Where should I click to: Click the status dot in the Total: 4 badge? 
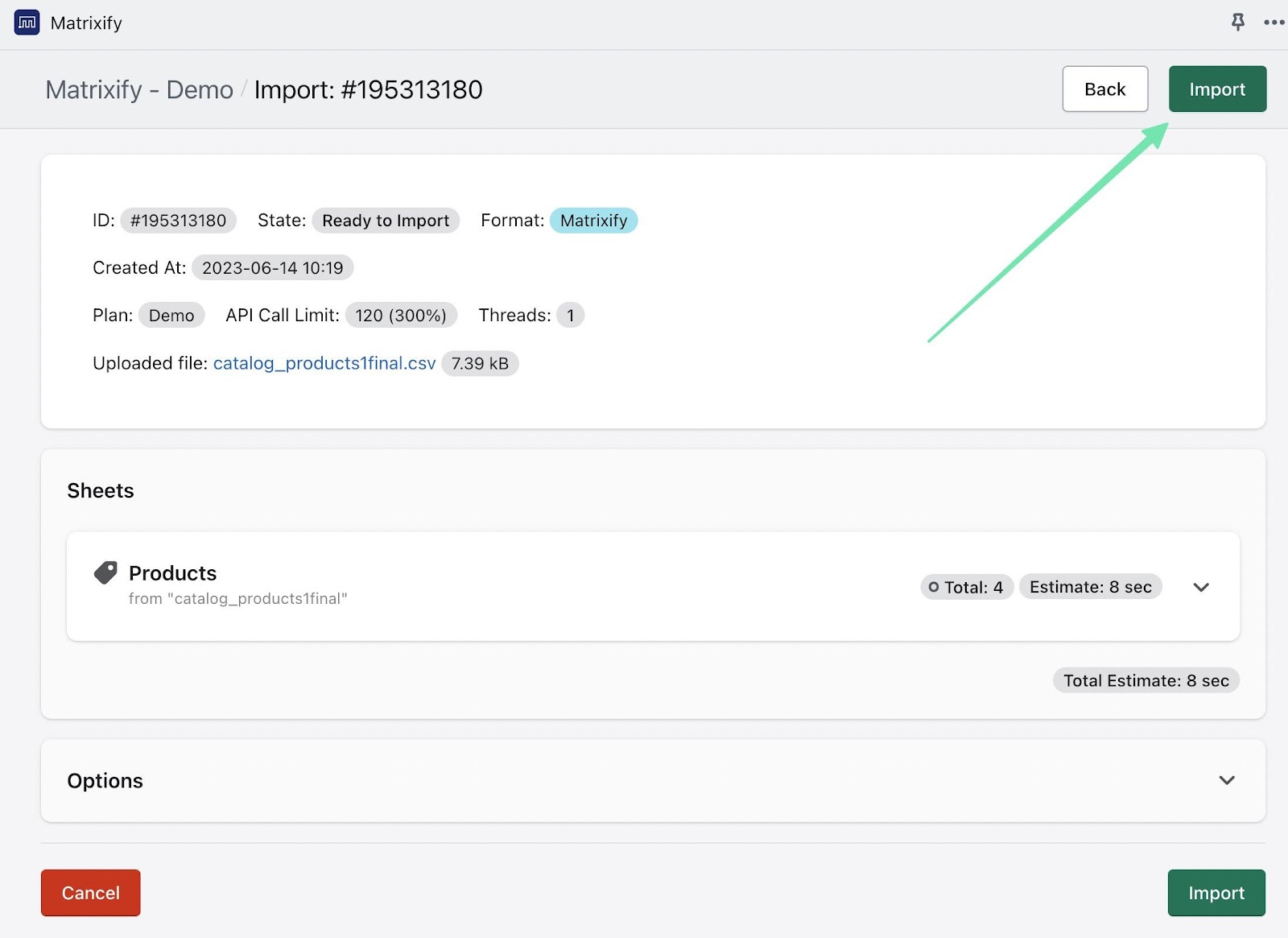[934, 587]
